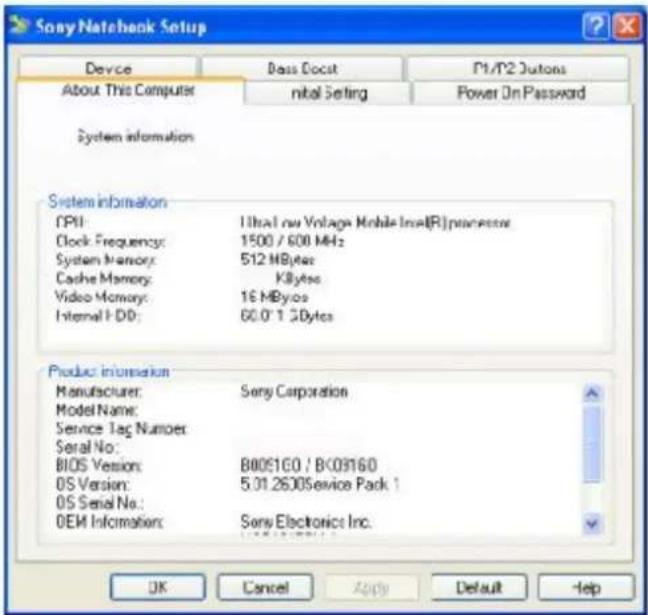Image resolution: width=648 pixels, height=615 pixels.
Task: Click the Sony Corporation value
Action: point(294,391)
